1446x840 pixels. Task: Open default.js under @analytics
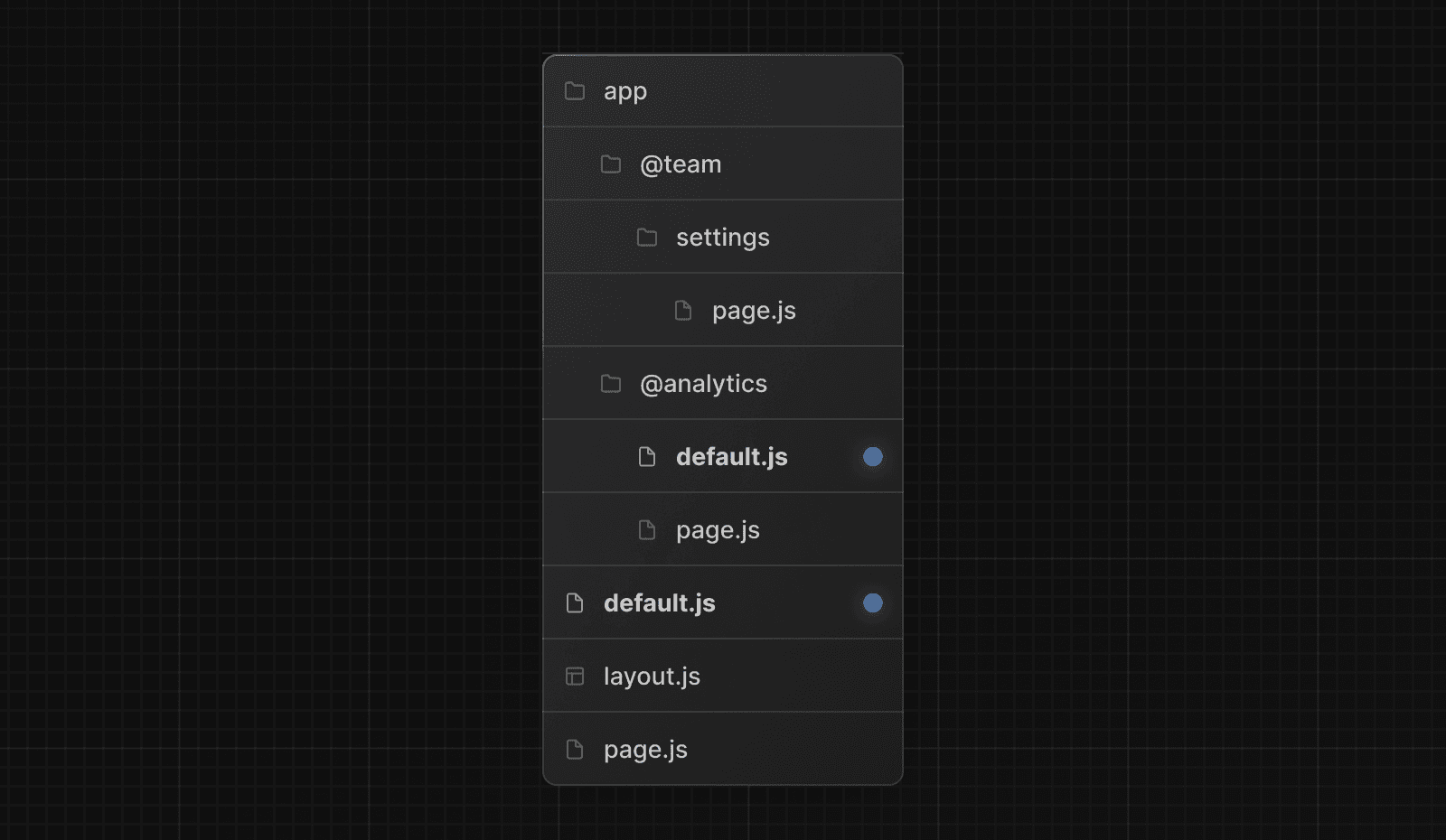point(732,457)
